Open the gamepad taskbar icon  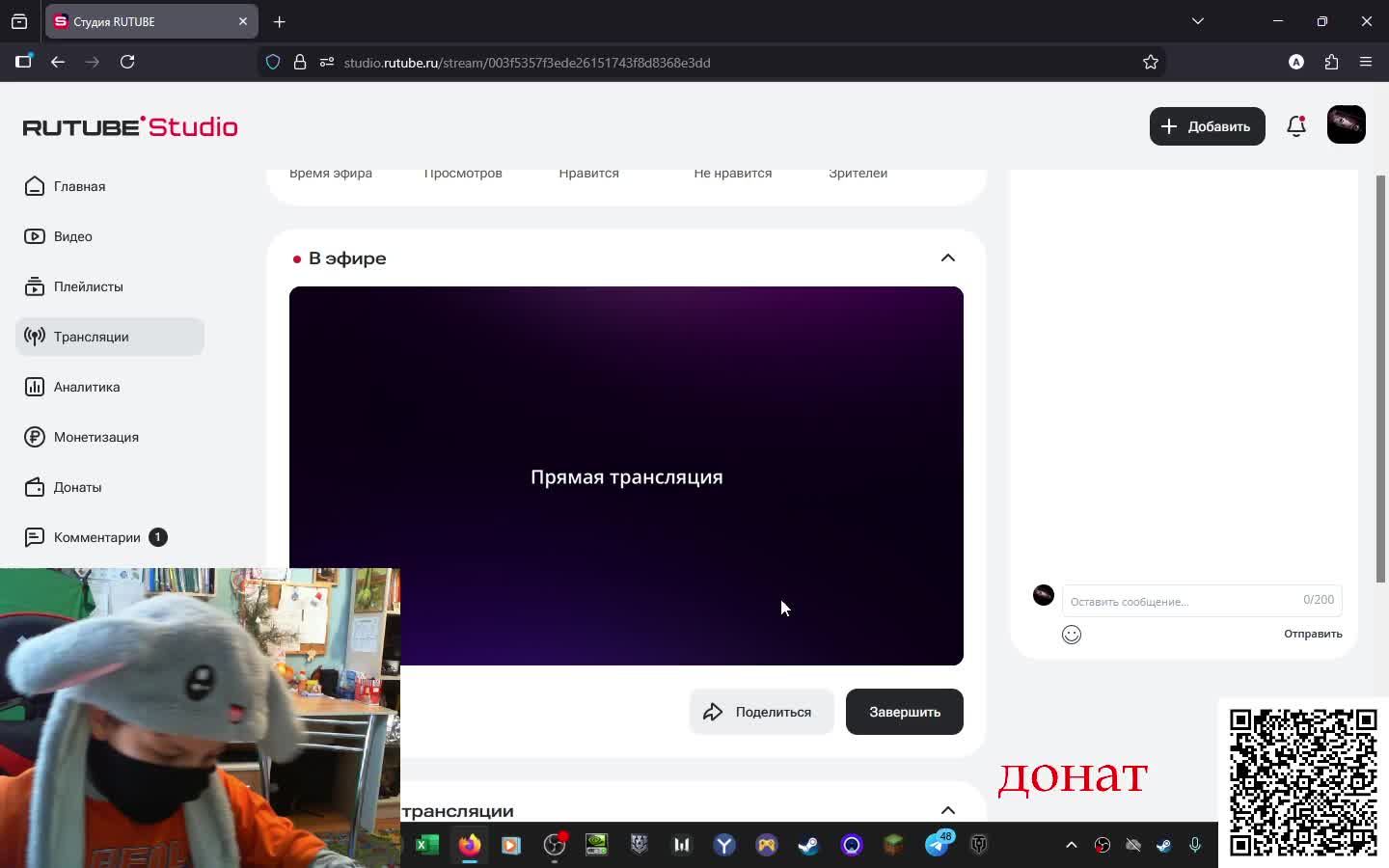point(767,845)
